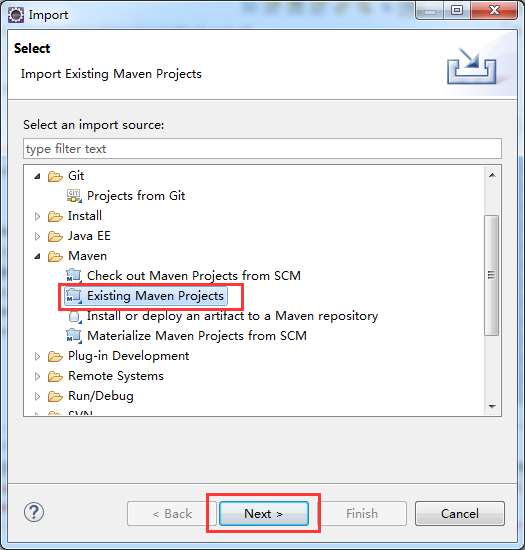Open help via the question mark icon

coord(34,512)
